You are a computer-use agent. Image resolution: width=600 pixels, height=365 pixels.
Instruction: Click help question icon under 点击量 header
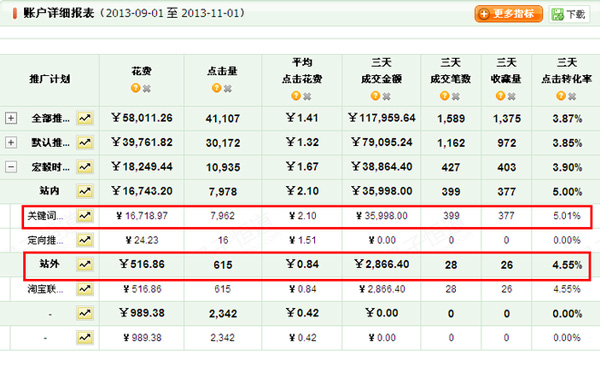coord(217,88)
